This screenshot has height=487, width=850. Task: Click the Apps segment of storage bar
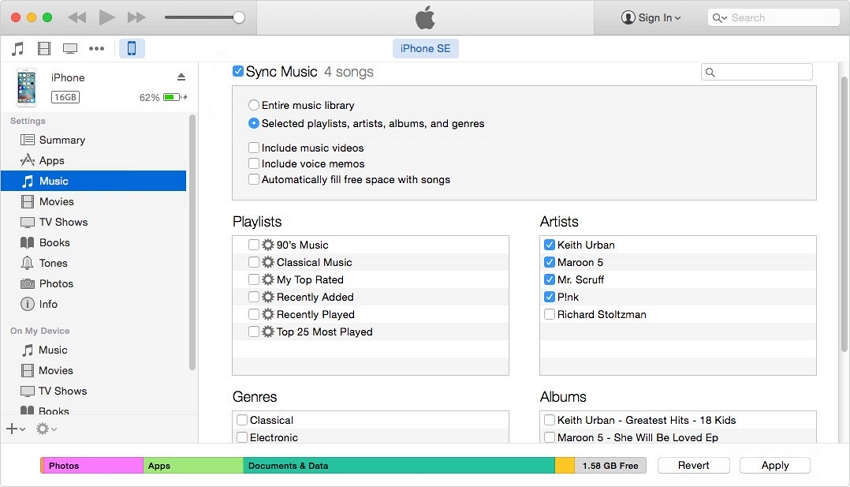[x=193, y=465]
